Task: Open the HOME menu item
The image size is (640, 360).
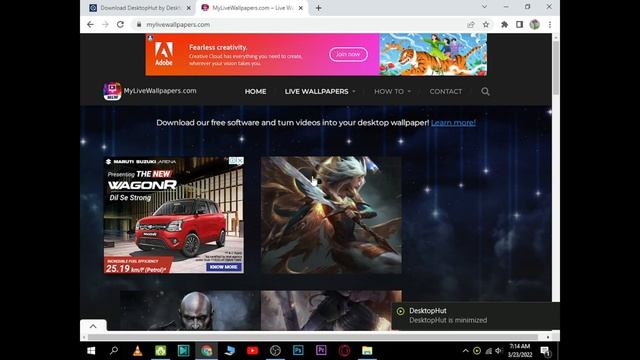Action: [256, 91]
